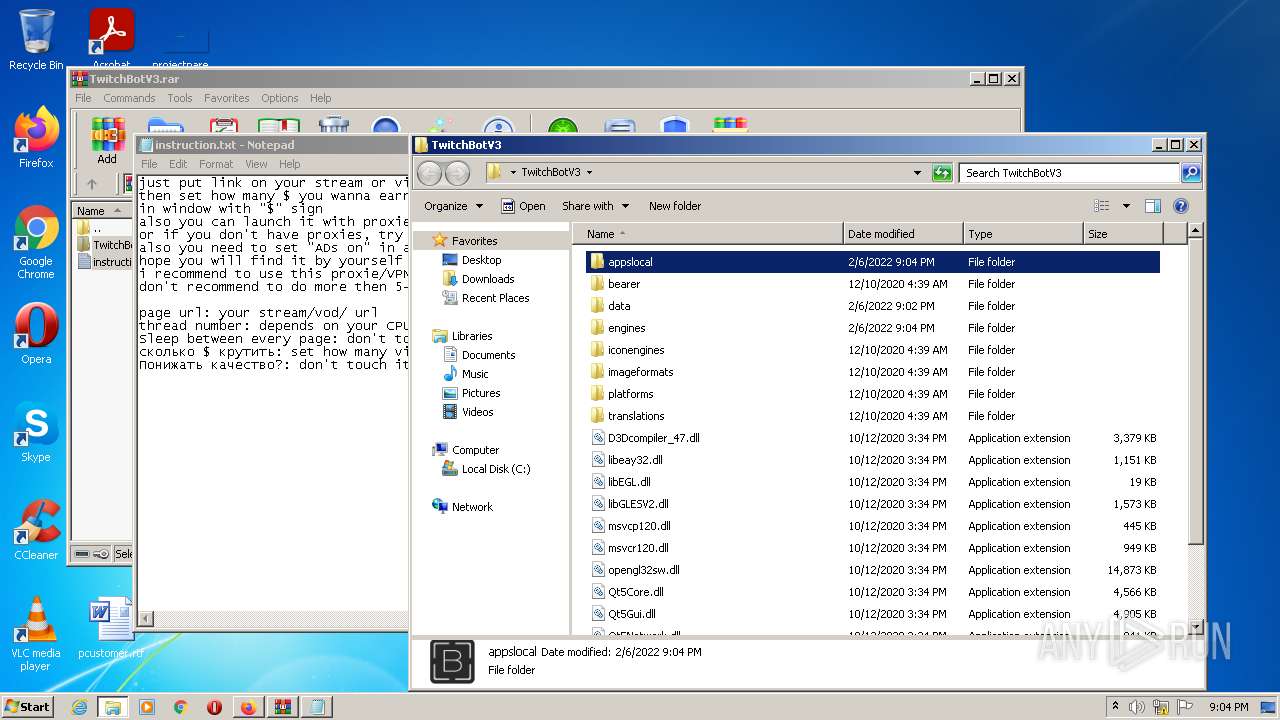Open the Recycle Bin desktop icon
Screen dimensions: 1280x720
click(x=36, y=40)
